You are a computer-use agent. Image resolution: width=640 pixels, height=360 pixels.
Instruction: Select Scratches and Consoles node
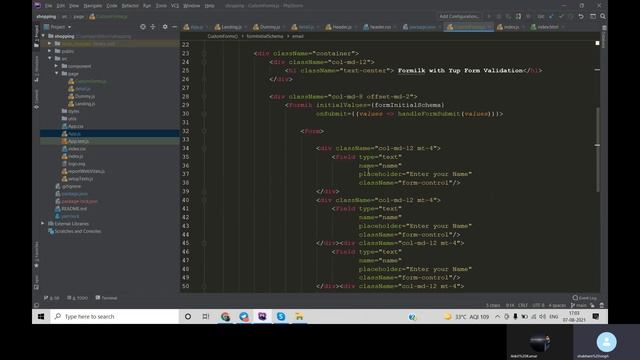click(78, 231)
